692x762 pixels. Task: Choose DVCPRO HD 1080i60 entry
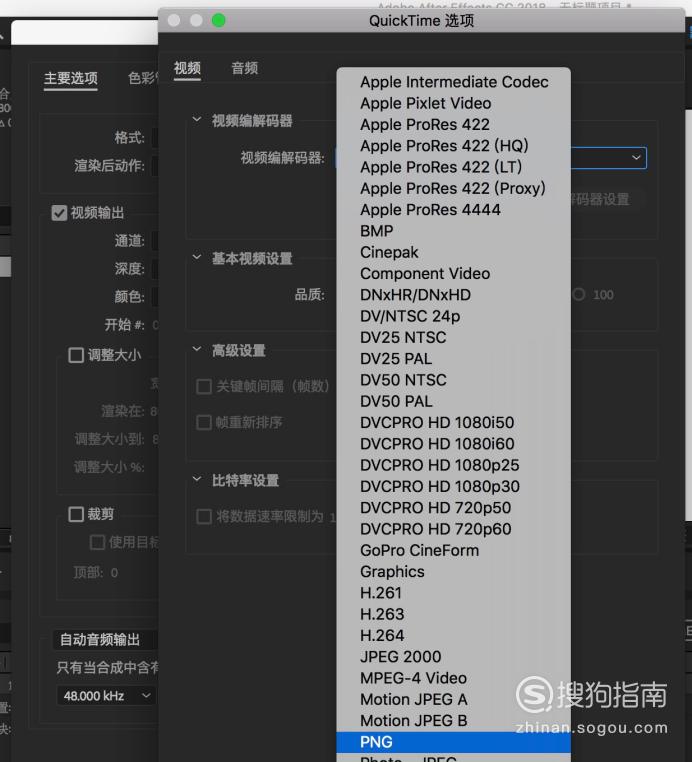[x=453, y=444]
